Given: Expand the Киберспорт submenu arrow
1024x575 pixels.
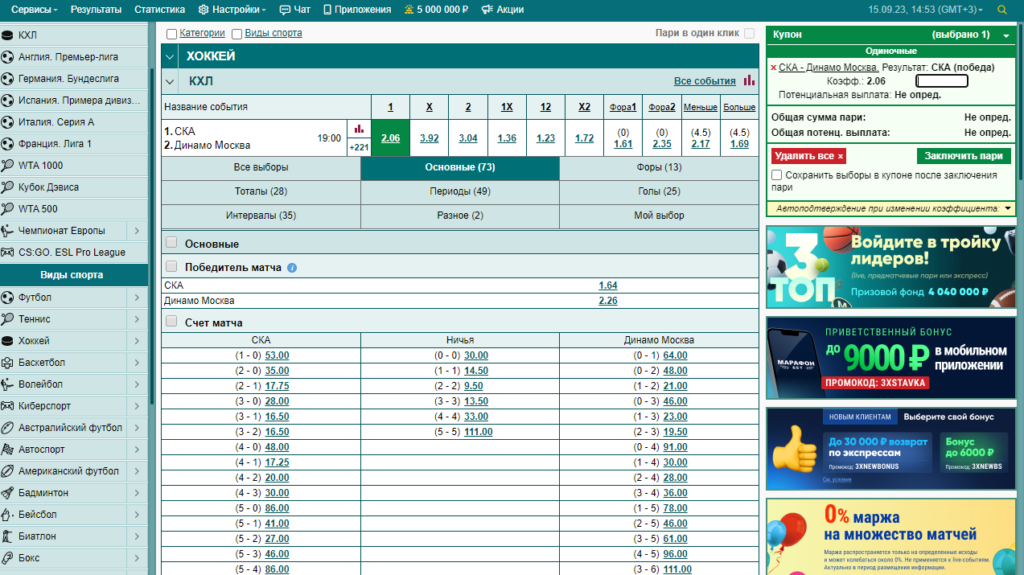Looking at the screenshot, I should (137, 406).
